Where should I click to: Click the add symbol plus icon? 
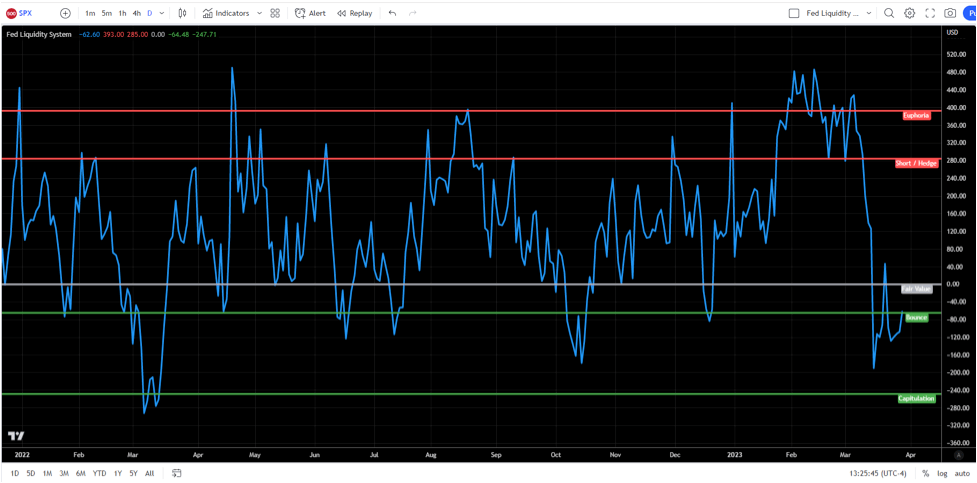click(65, 13)
